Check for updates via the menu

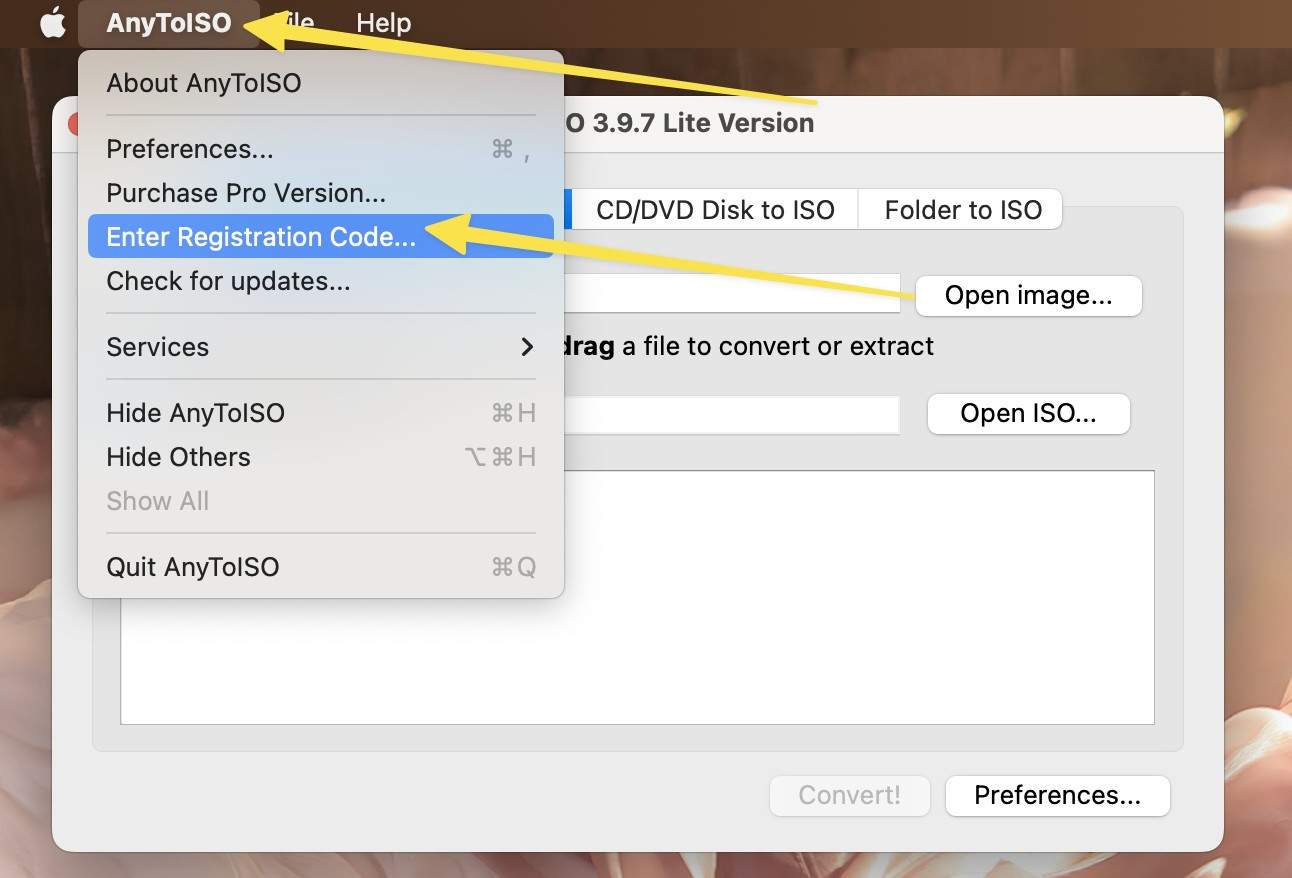[227, 281]
